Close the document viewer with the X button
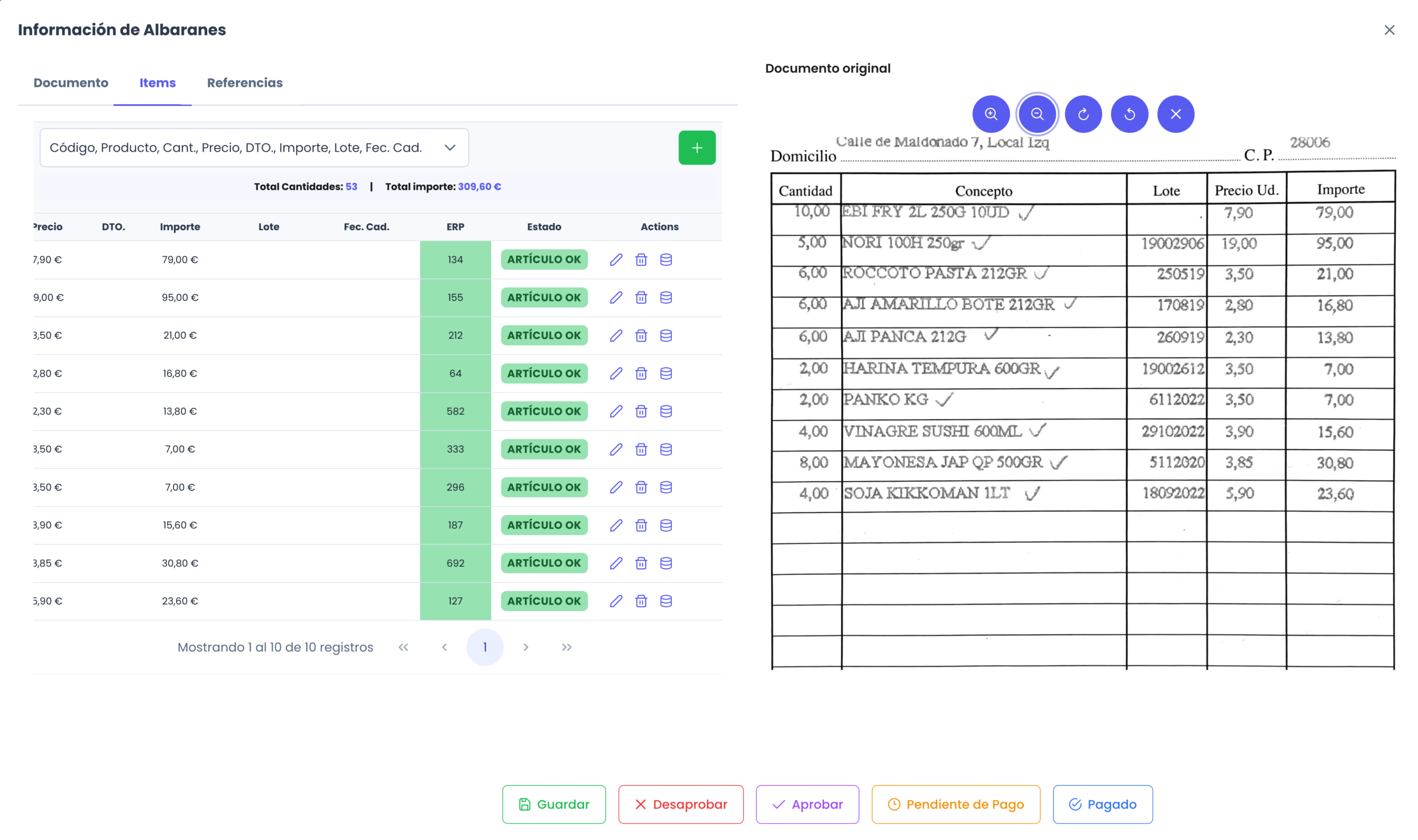The image size is (1418, 840). click(x=1175, y=114)
